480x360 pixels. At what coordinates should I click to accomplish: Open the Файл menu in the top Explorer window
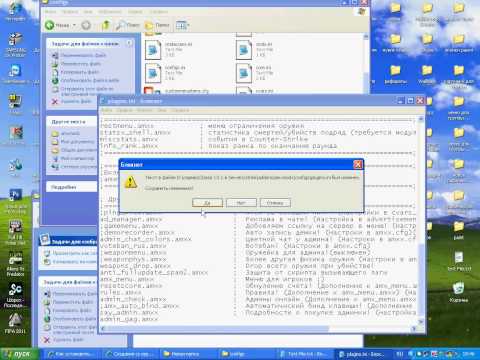pos(50,12)
